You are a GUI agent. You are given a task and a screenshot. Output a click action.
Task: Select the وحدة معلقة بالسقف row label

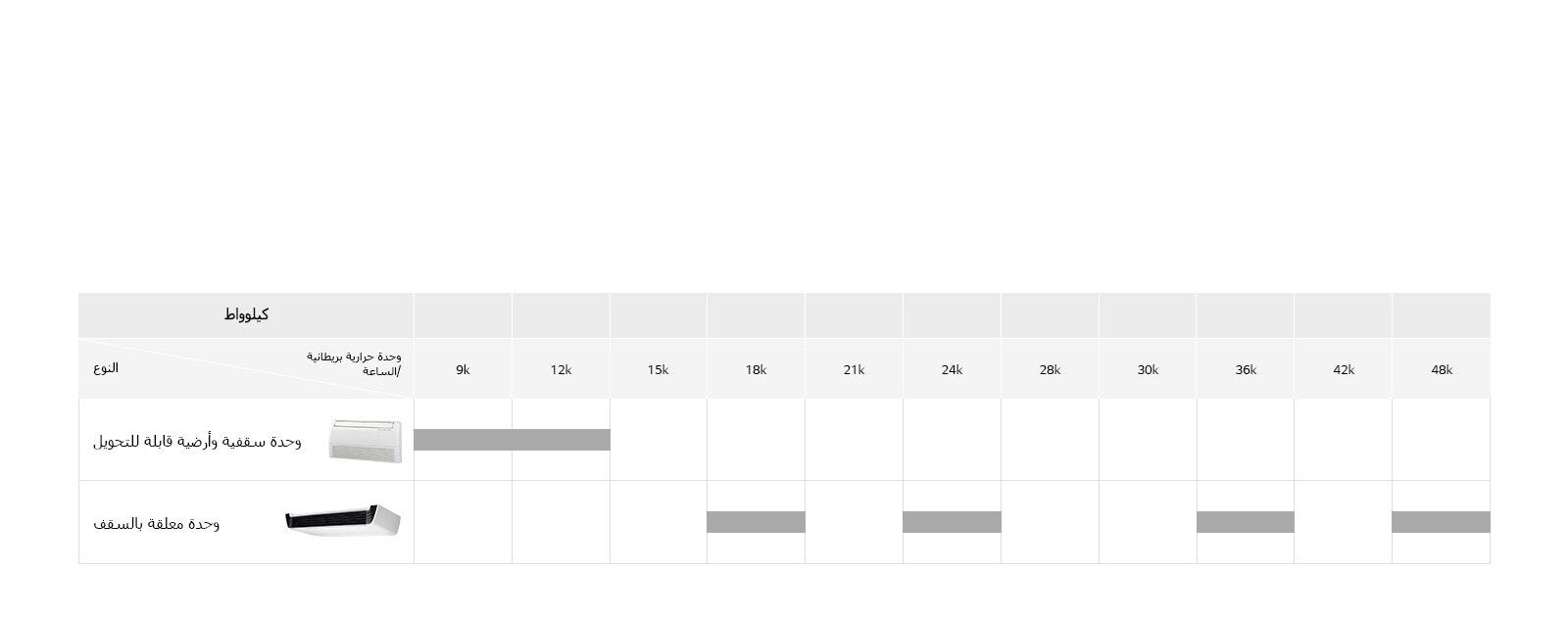tap(157, 523)
